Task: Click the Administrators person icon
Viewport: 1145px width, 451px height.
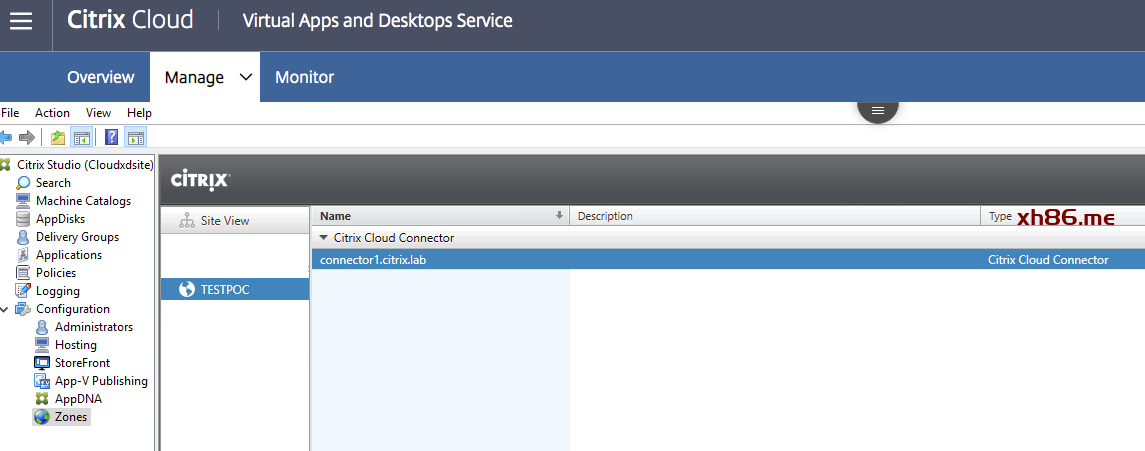Action: click(42, 327)
